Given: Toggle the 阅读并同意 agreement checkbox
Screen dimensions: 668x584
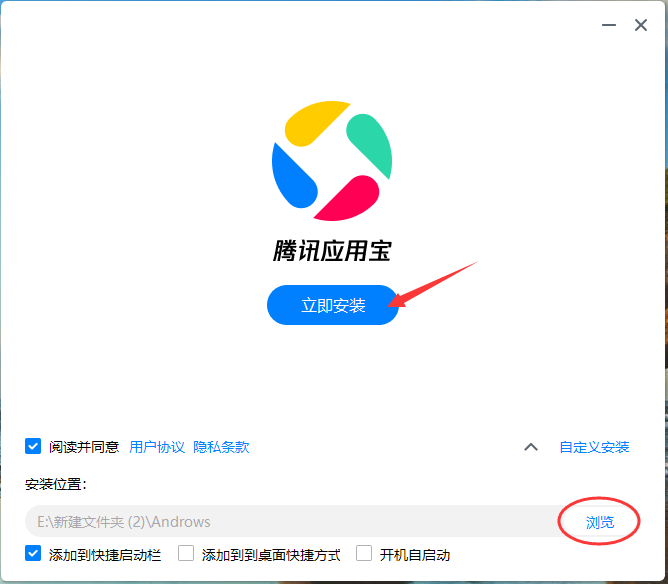Looking at the screenshot, I should click(33, 446).
